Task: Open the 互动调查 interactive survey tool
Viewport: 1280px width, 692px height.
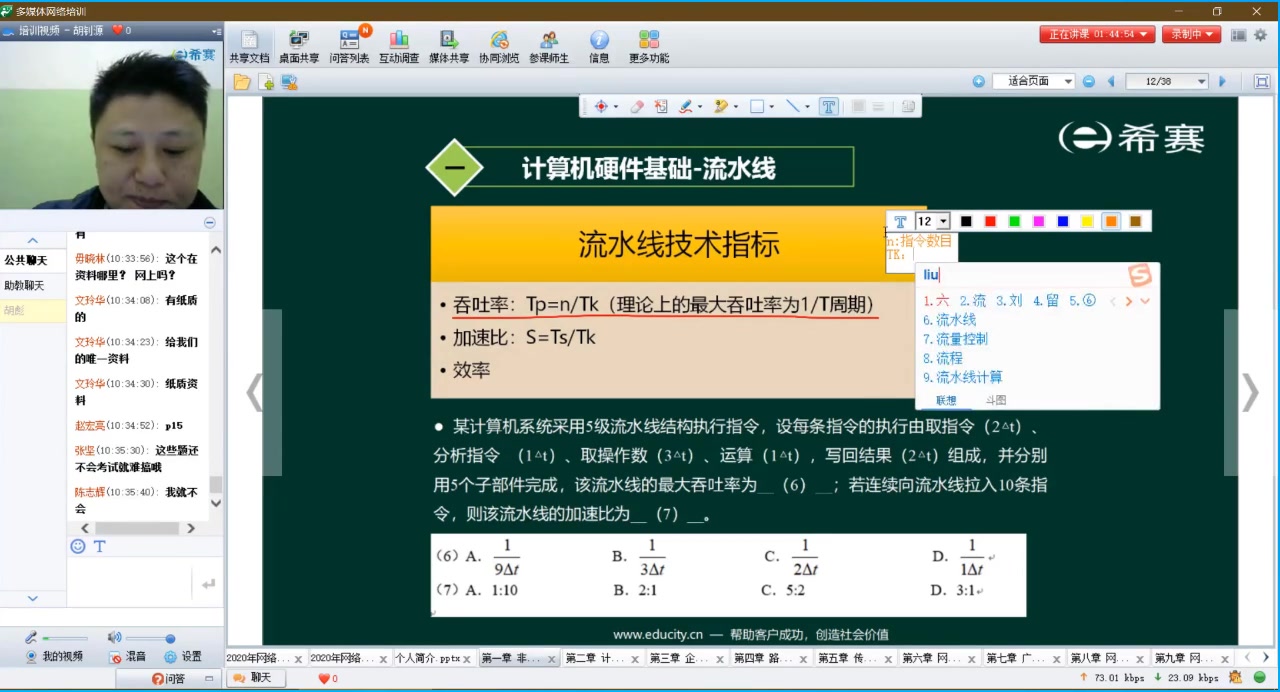Action: tap(400, 45)
